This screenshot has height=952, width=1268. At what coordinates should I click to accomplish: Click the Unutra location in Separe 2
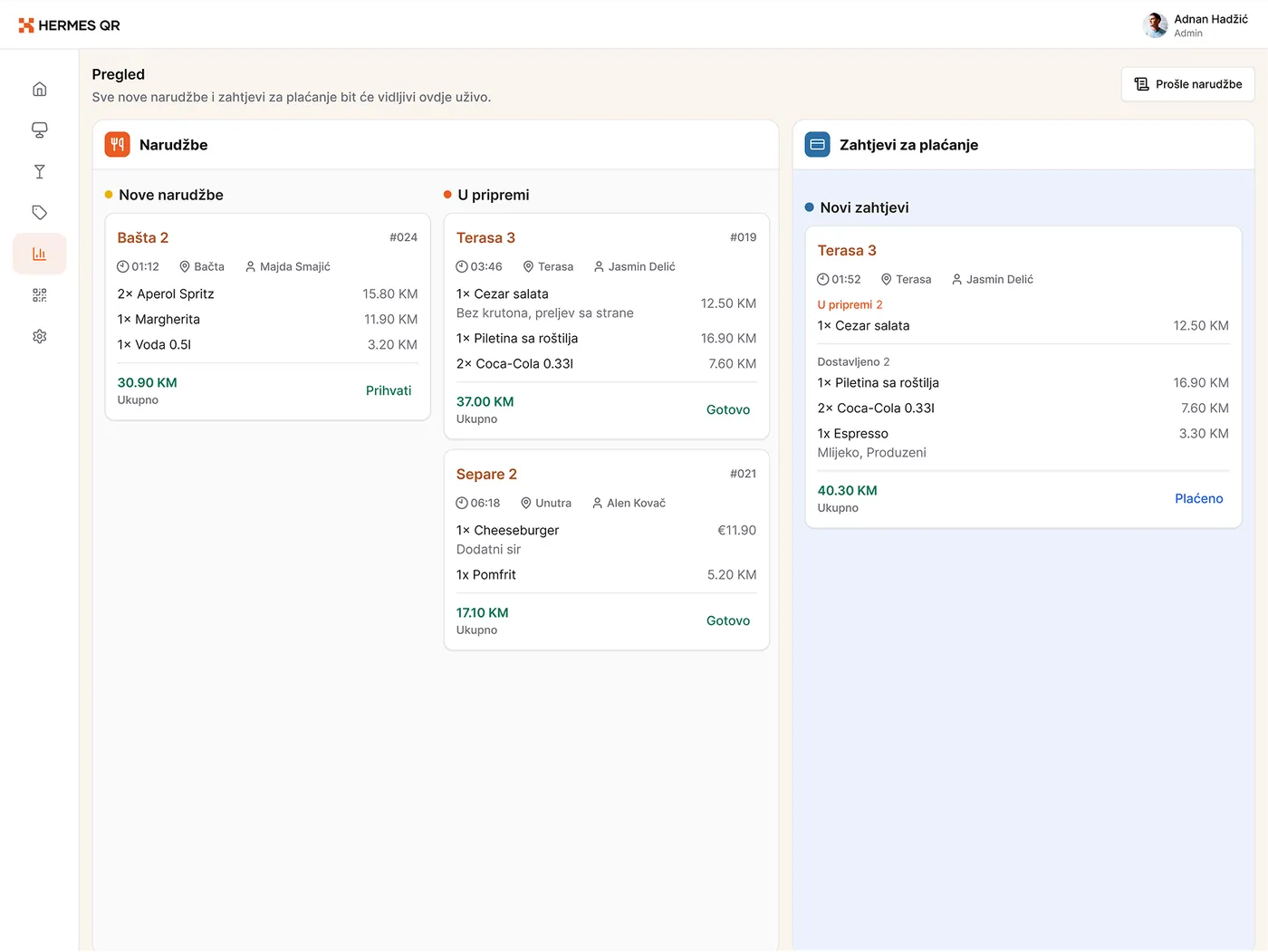546,503
